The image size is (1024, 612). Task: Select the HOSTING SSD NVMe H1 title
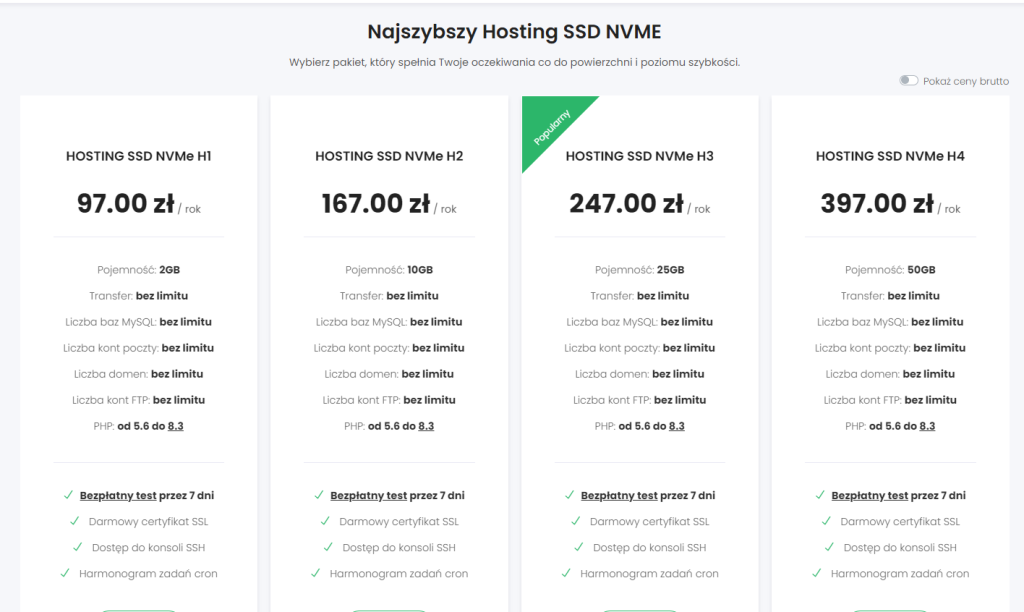point(138,156)
